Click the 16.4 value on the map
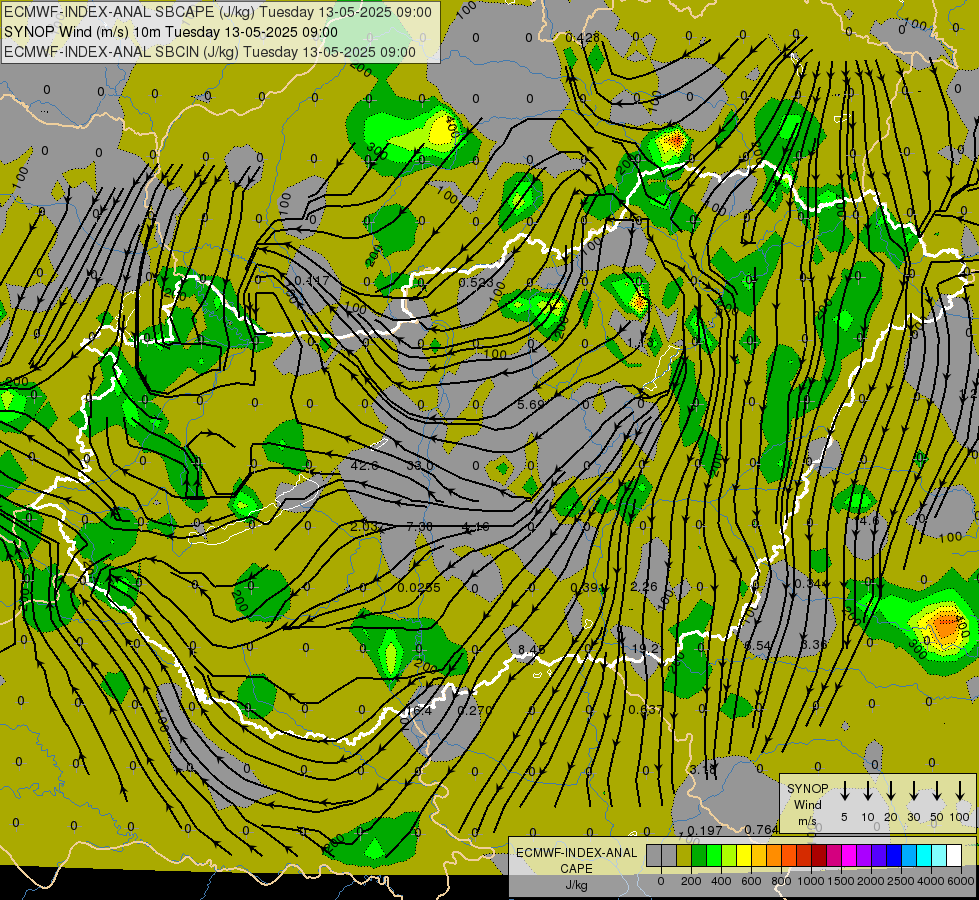The width and height of the screenshot is (979, 900). (x=419, y=711)
